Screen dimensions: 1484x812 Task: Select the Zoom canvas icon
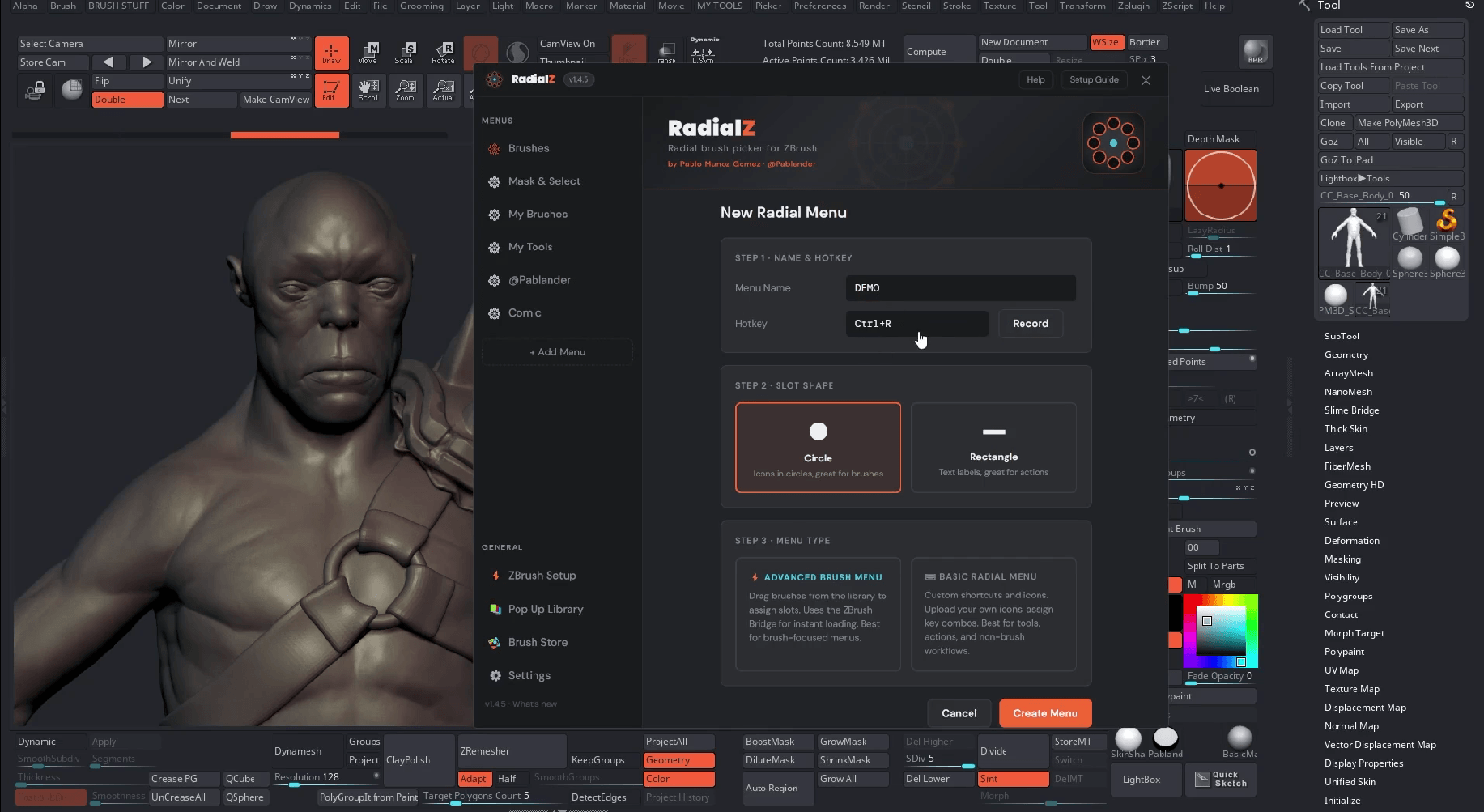tap(405, 90)
